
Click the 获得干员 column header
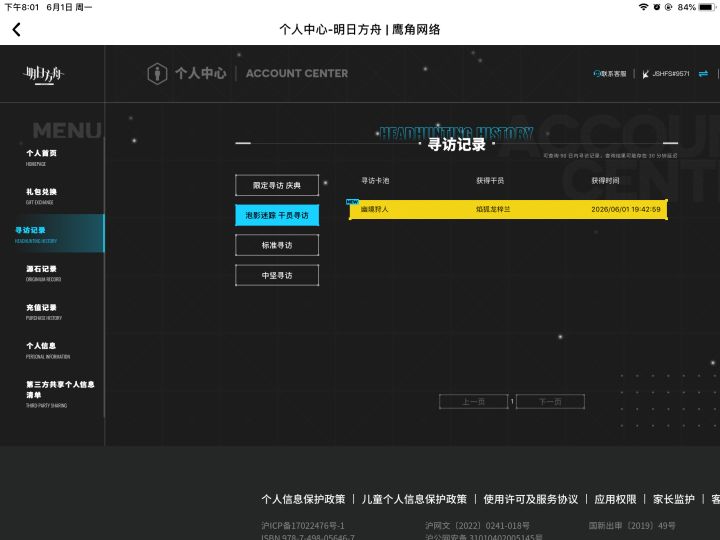tap(490, 180)
